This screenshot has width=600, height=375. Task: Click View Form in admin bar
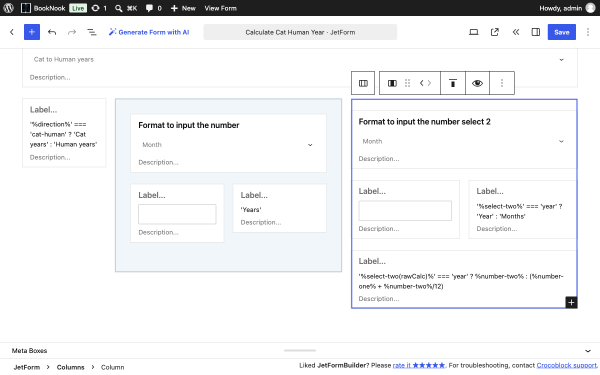coord(220,8)
